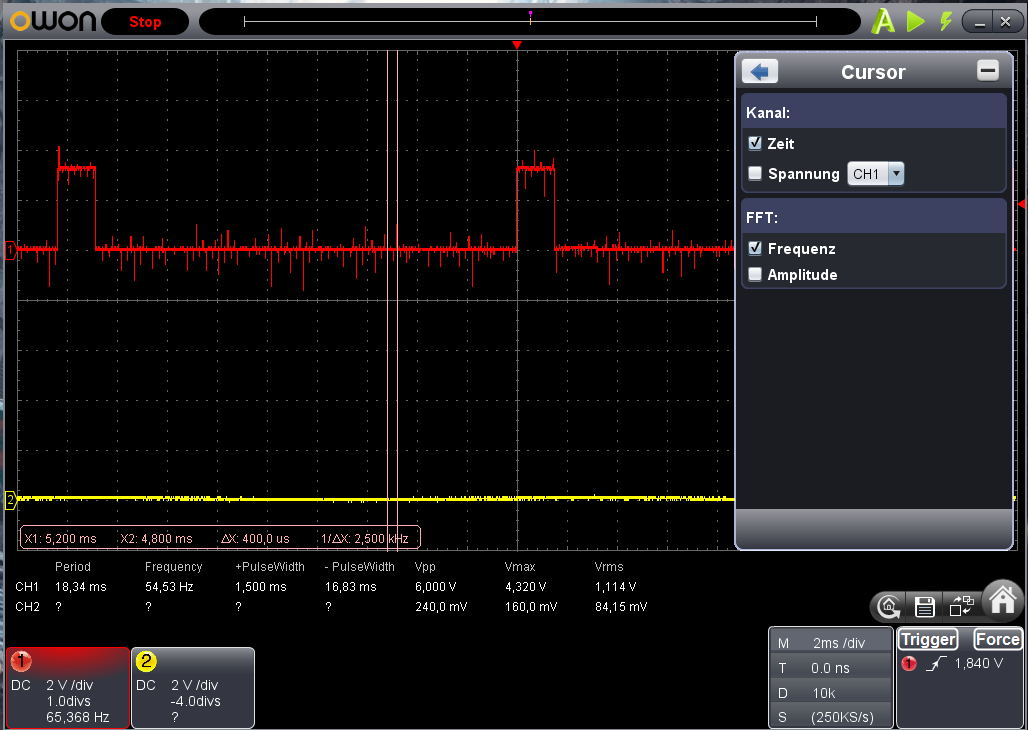This screenshot has width=1028, height=730.
Task: Open the Trigger settings button
Action: (x=928, y=640)
